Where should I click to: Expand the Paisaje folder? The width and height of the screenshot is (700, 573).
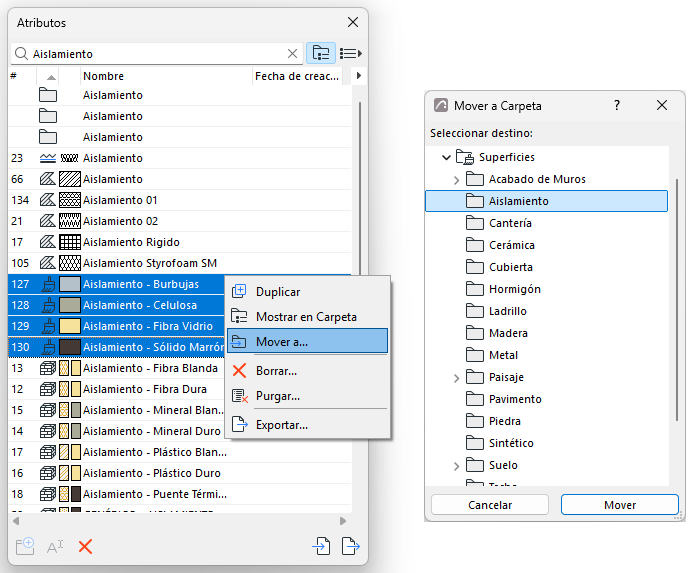[456, 378]
